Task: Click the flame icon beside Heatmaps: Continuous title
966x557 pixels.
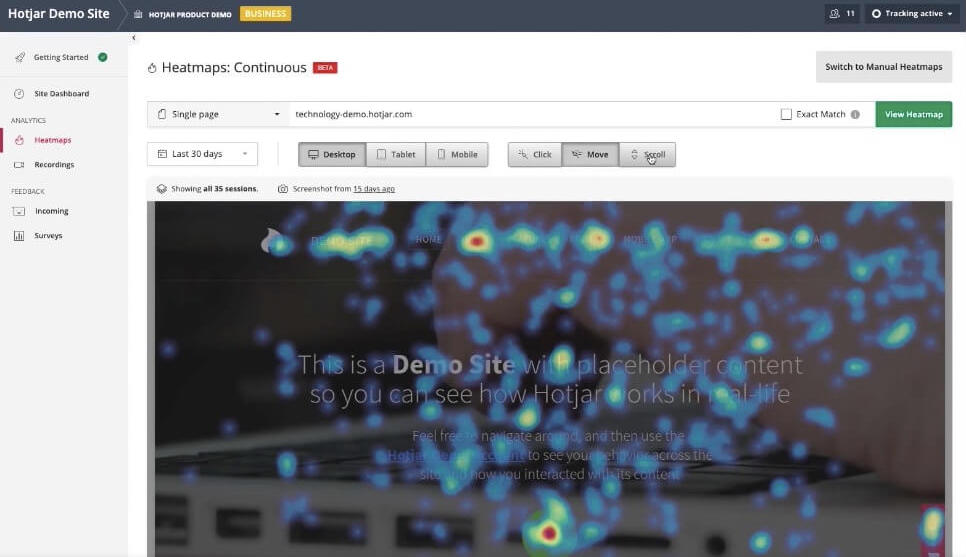Action: (152, 68)
